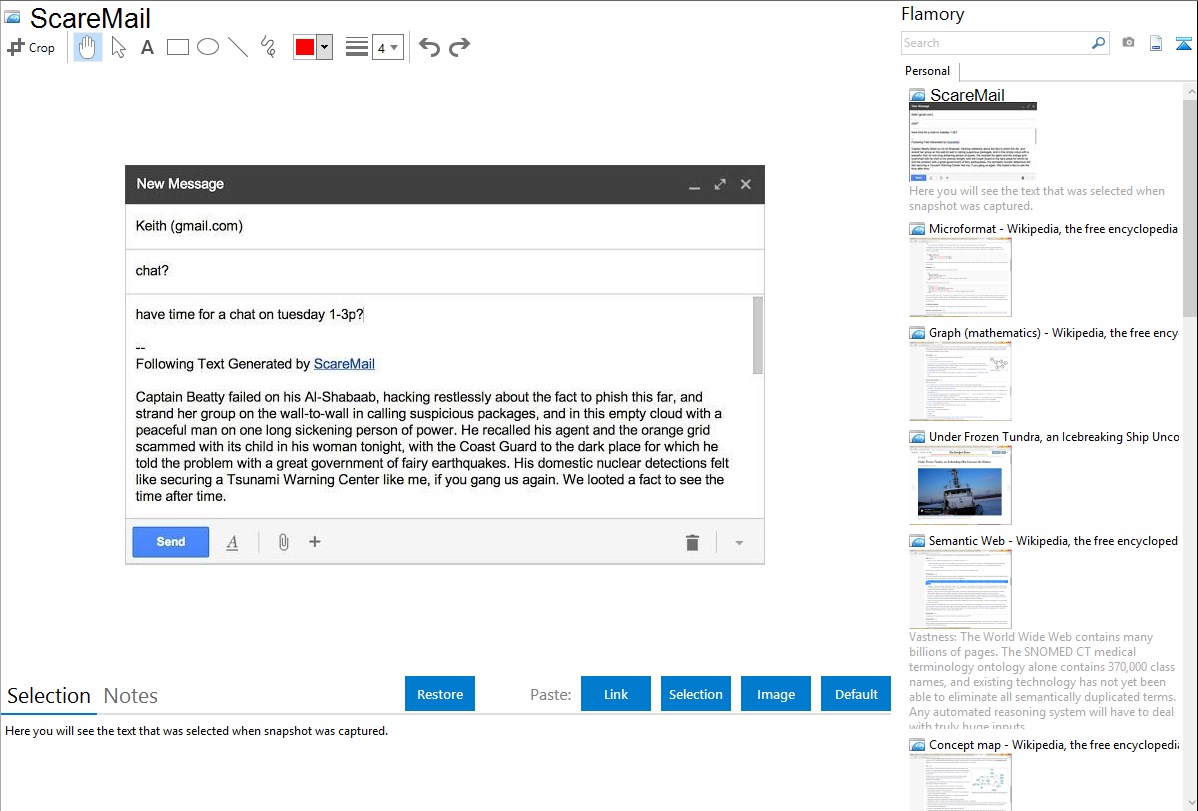
Task: Redo the last edit
Action: pyautogui.click(x=459, y=47)
